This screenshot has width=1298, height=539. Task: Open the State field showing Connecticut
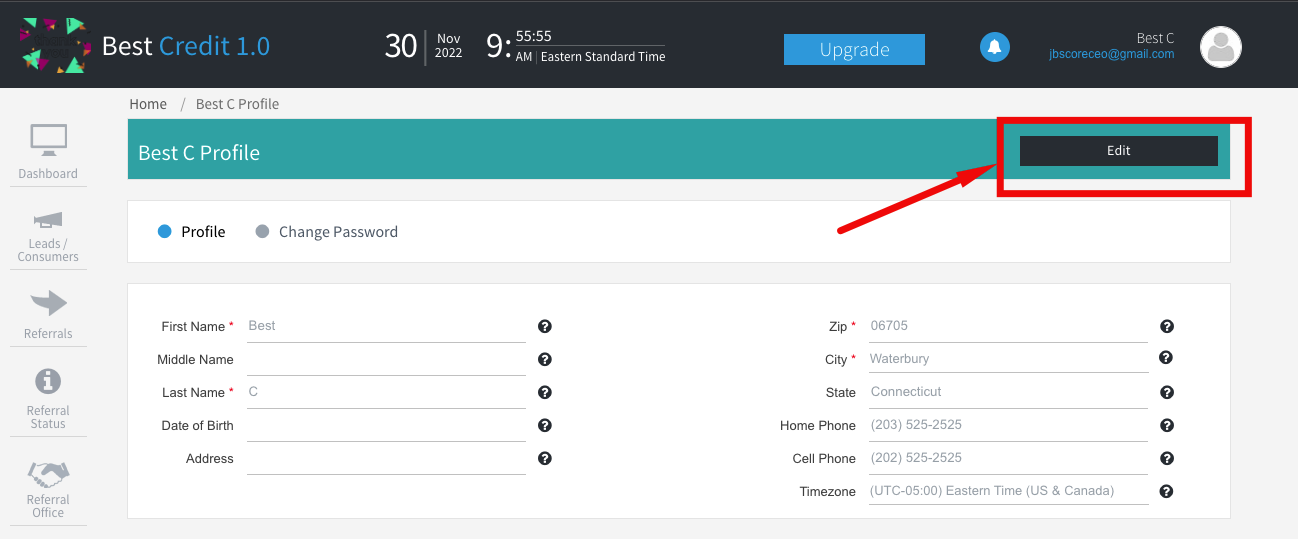[1008, 392]
